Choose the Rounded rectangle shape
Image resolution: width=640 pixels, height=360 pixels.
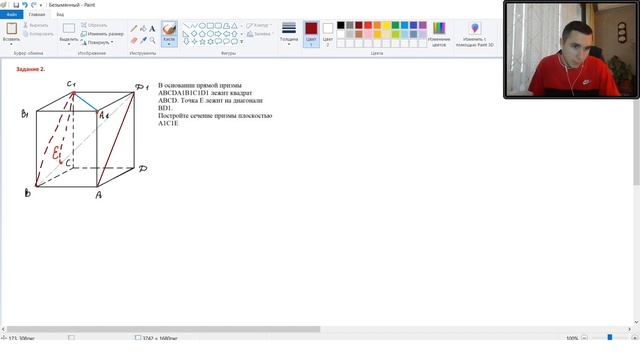(x=218, y=25)
